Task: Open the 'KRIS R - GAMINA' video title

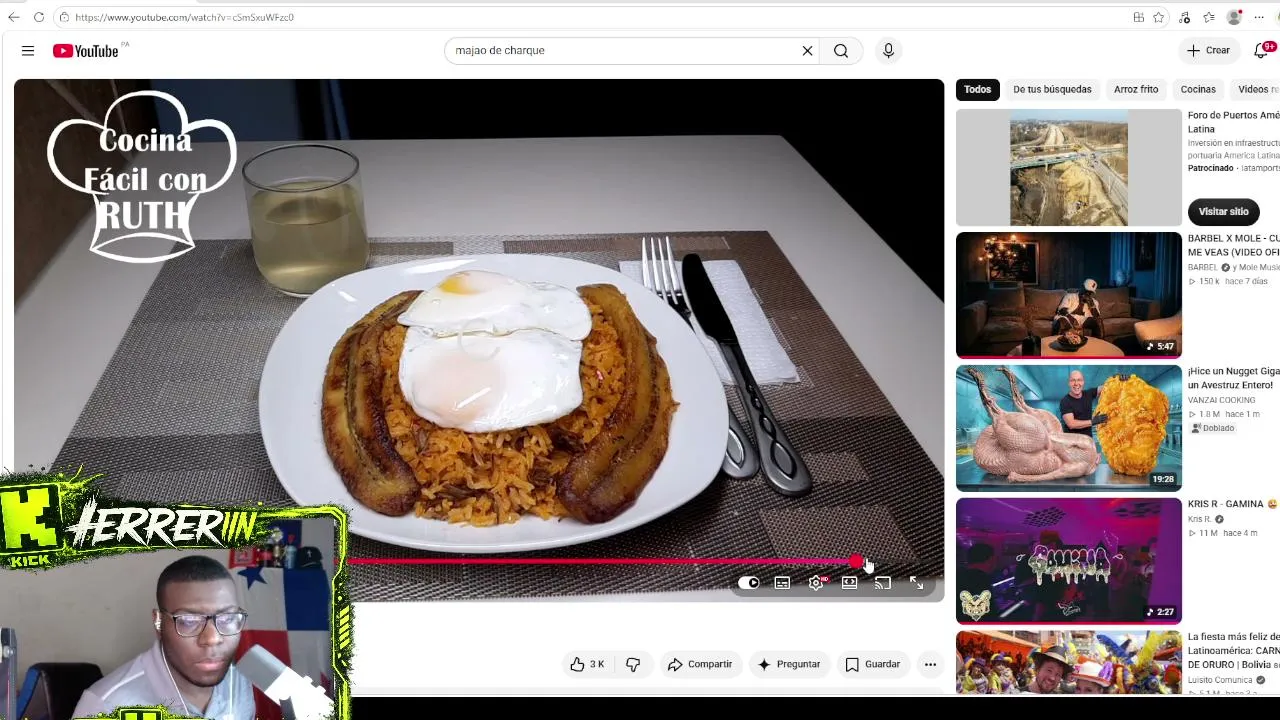Action: click(1233, 504)
